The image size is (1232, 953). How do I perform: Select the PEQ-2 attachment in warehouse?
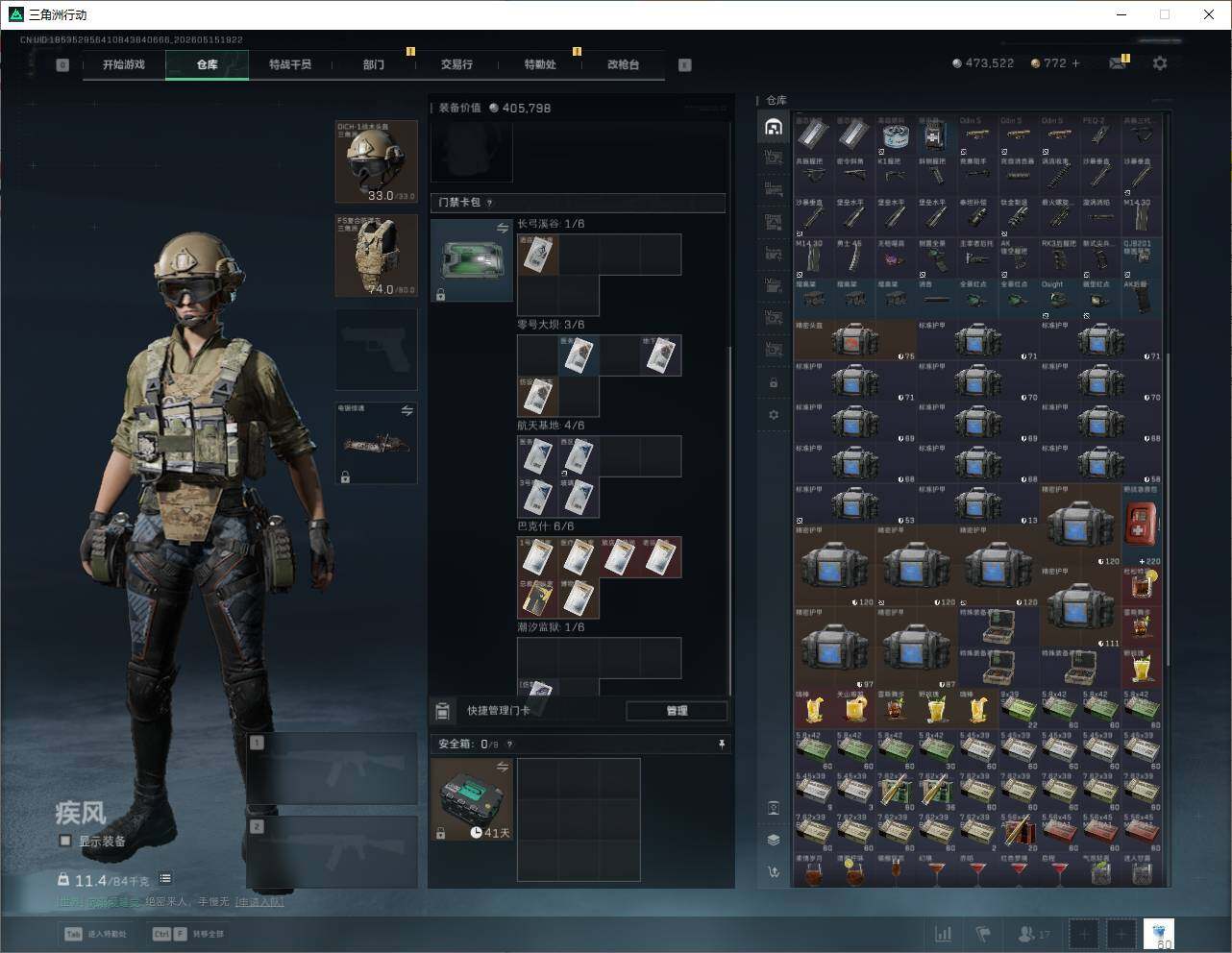(x=1100, y=135)
